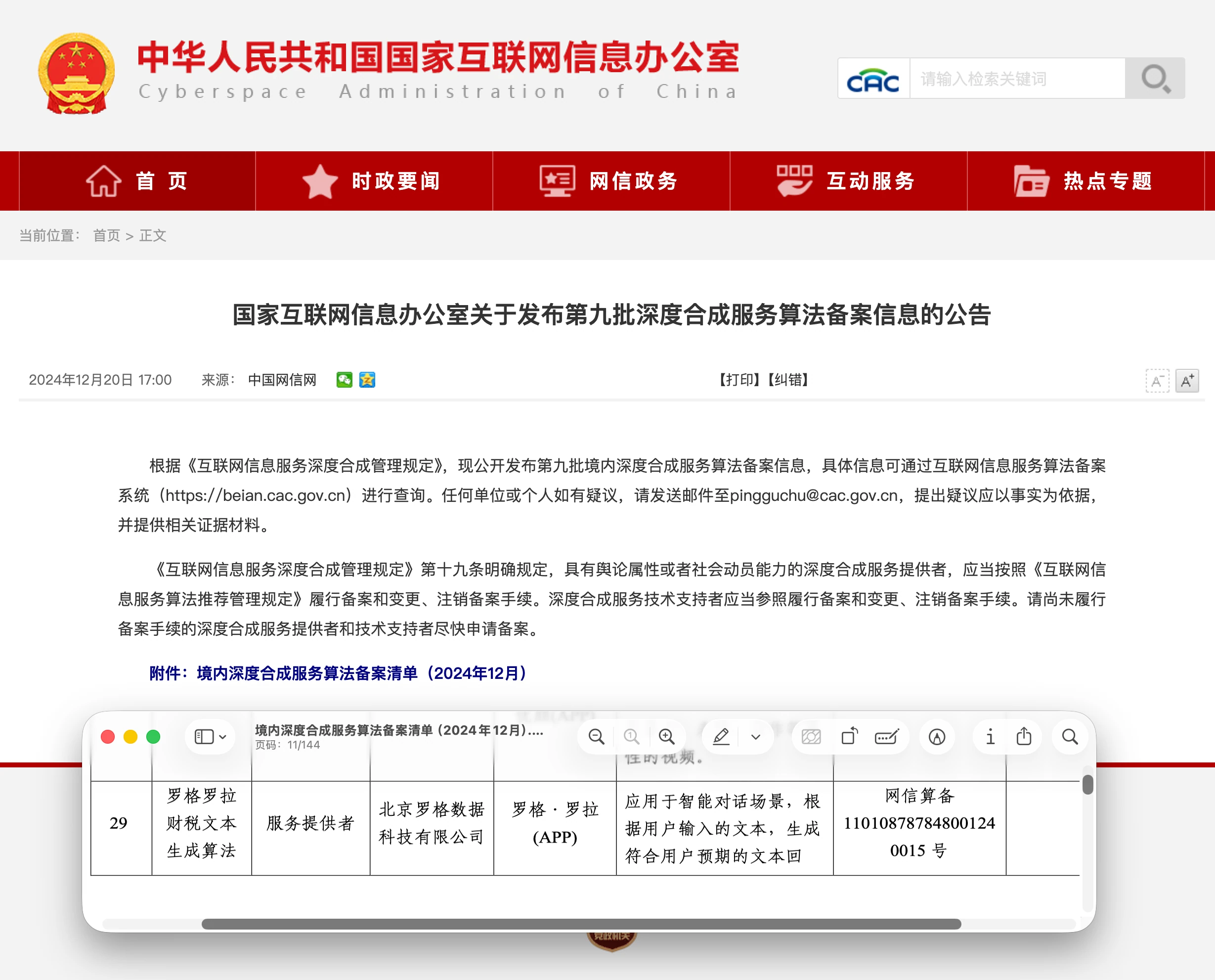Share article via QQ Zone star icon
The image size is (1215, 980).
pyautogui.click(x=367, y=380)
